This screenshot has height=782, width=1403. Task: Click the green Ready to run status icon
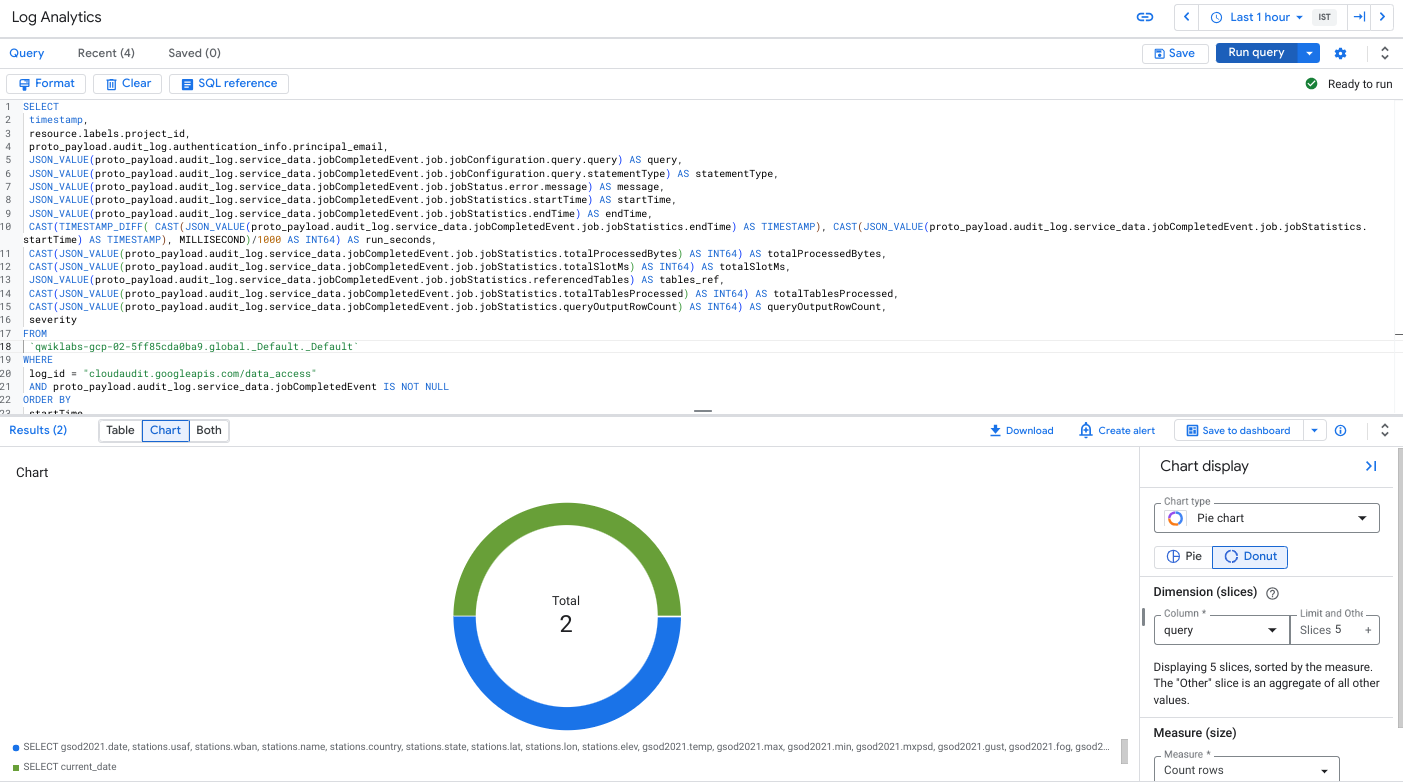click(x=1311, y=84)
